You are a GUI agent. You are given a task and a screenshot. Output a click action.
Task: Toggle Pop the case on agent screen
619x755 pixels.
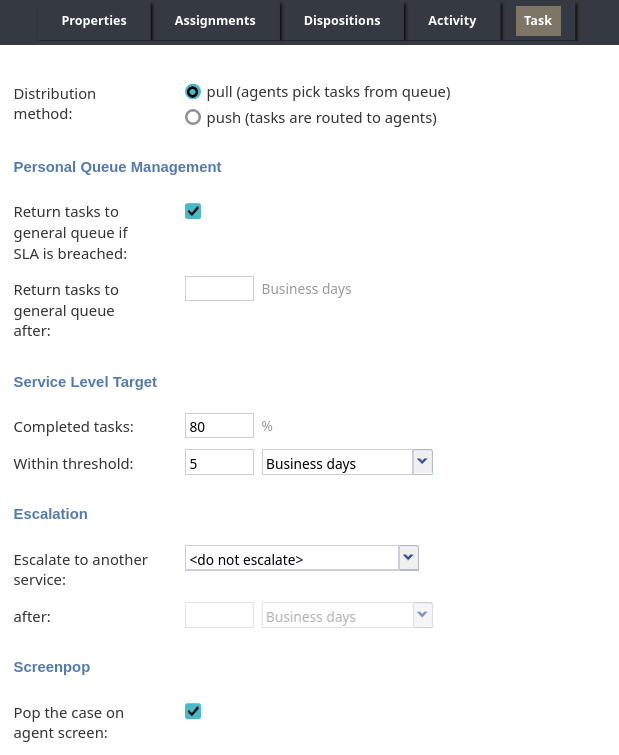pyautogui.click(x=193, y=711)
